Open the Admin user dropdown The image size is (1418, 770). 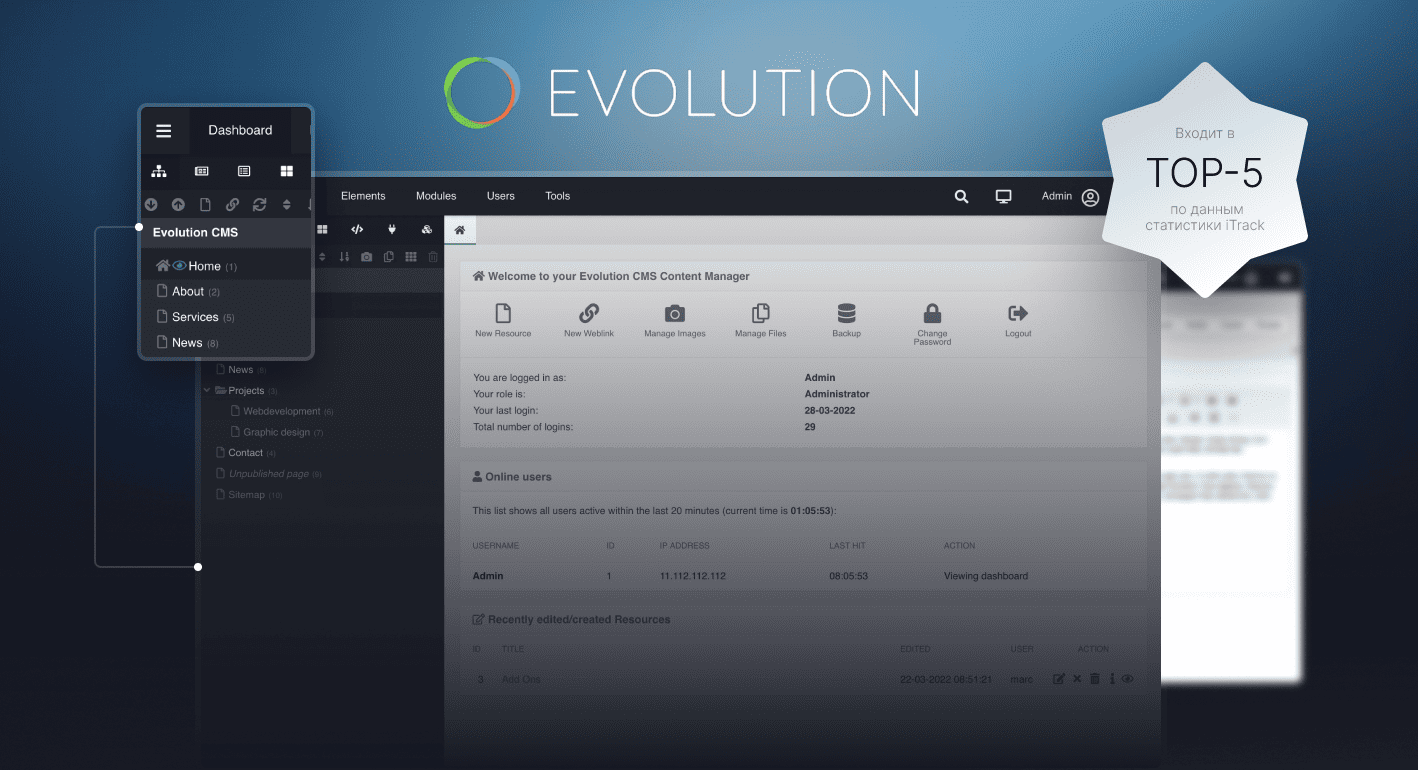pos(1070,197)
